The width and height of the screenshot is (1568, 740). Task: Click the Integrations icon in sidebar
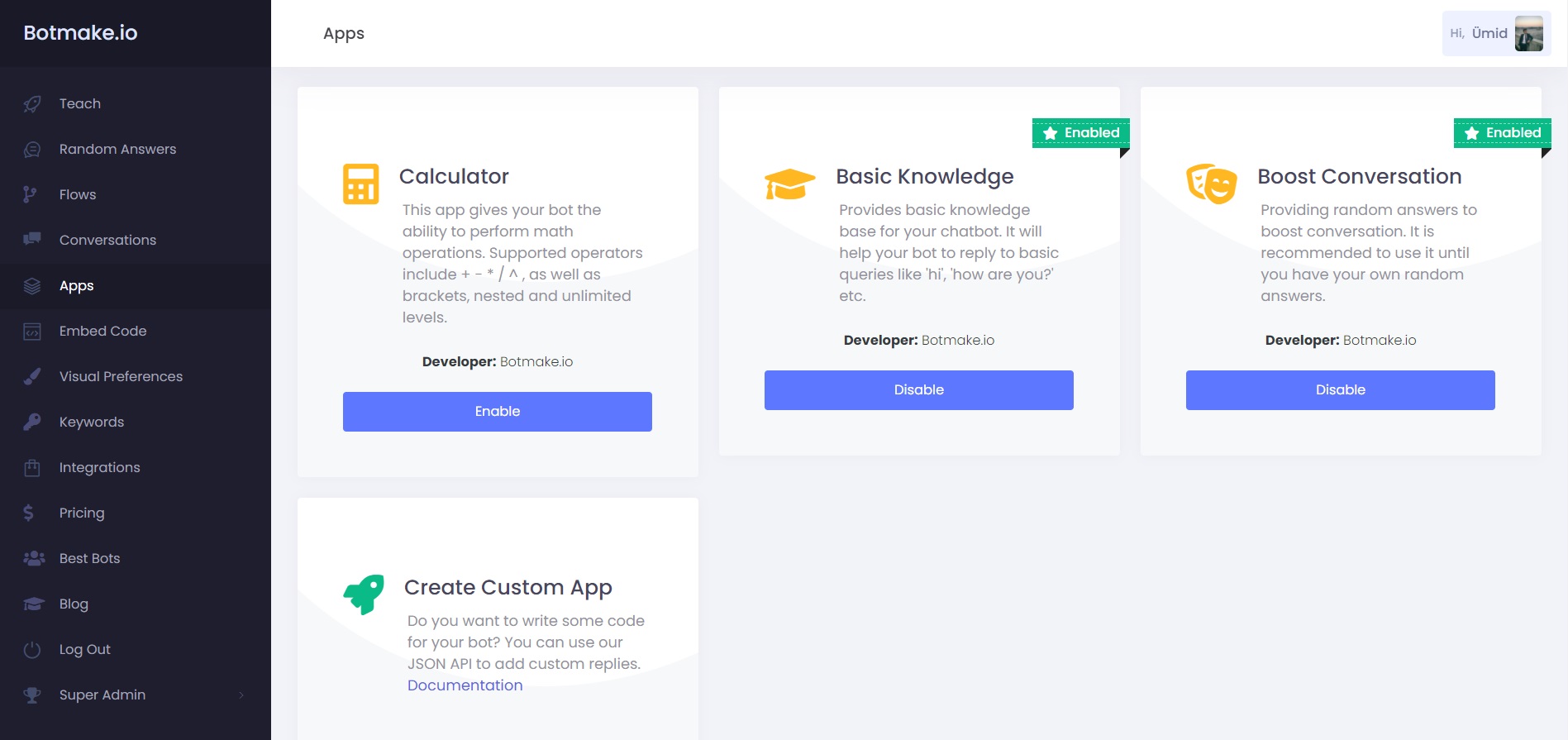[x=32, y=468]
